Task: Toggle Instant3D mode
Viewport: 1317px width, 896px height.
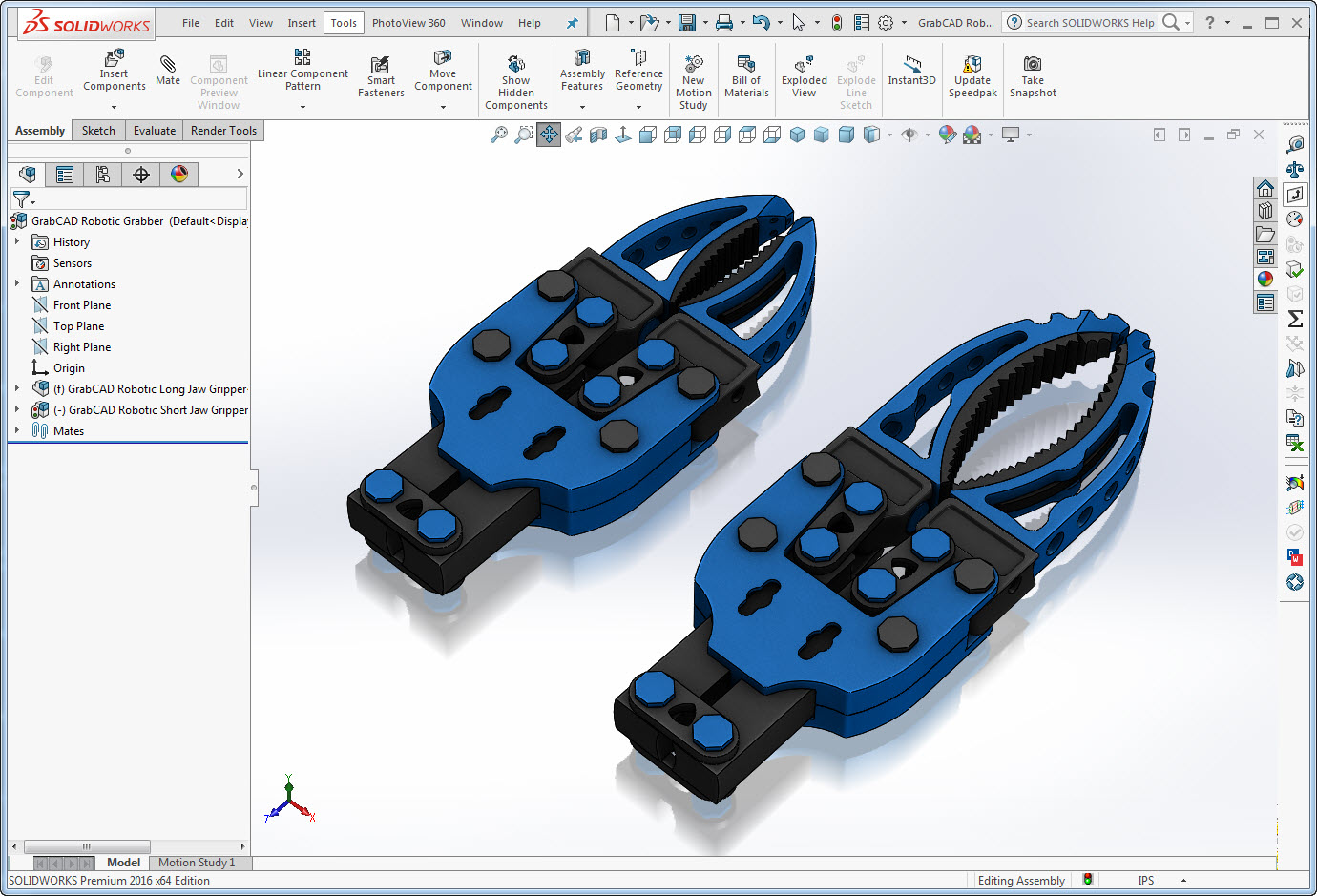Action: pyautogui.click(x=912, y=72)
